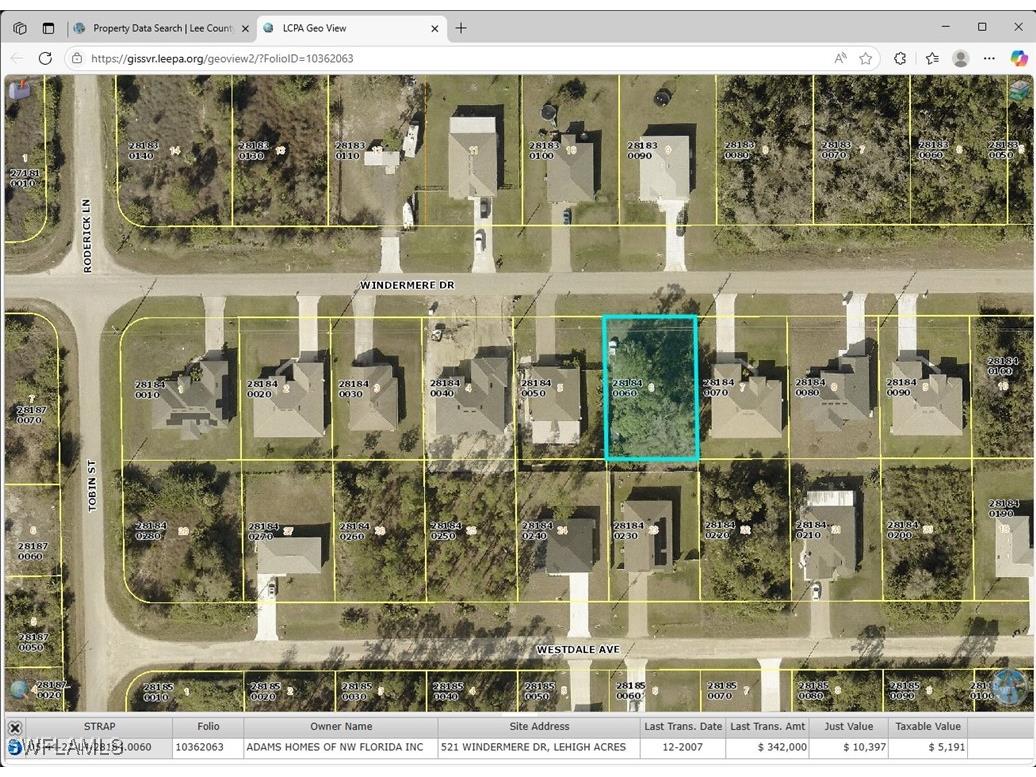Screen dimensions: 1036x777
Task: Open a new browser tab
Action: click(460, 27)
